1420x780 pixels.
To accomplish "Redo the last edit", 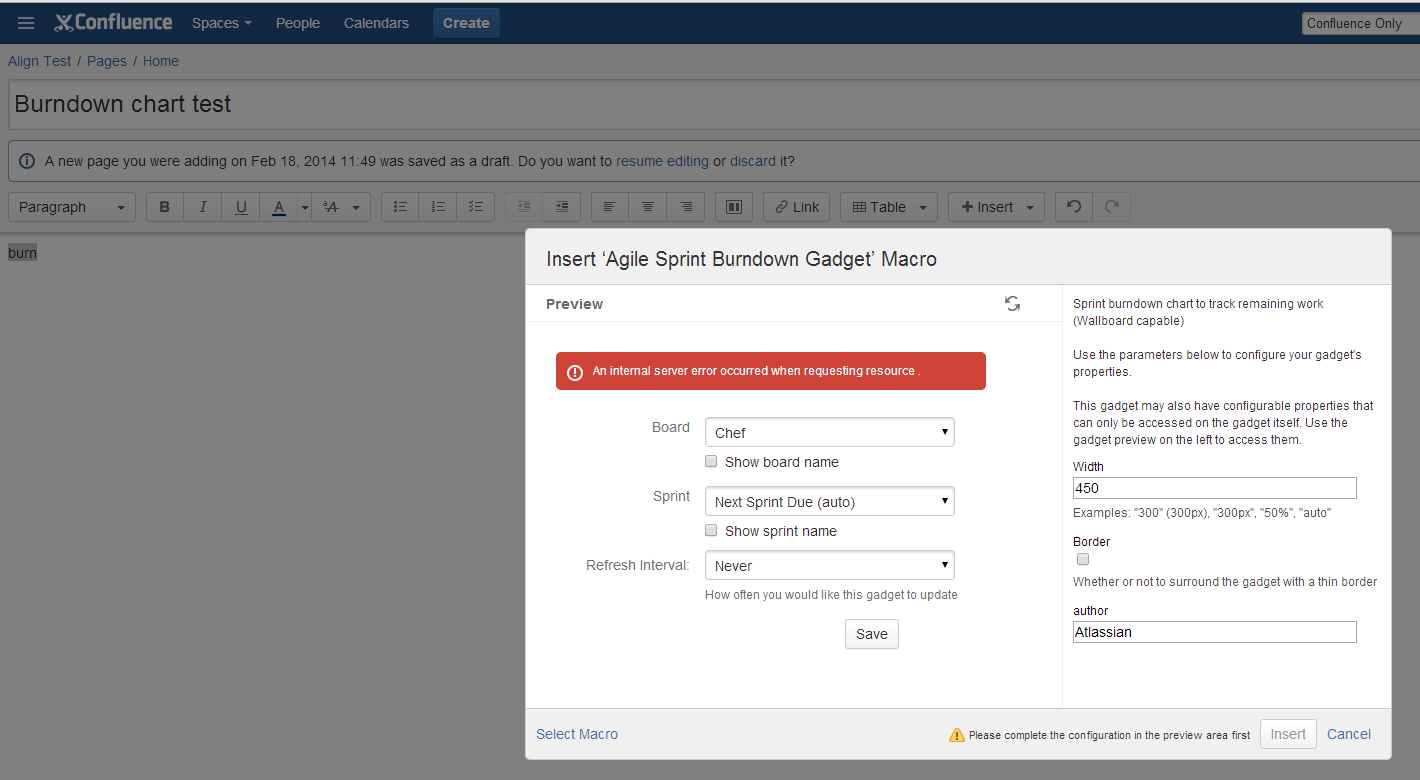I will [1112, 207].
